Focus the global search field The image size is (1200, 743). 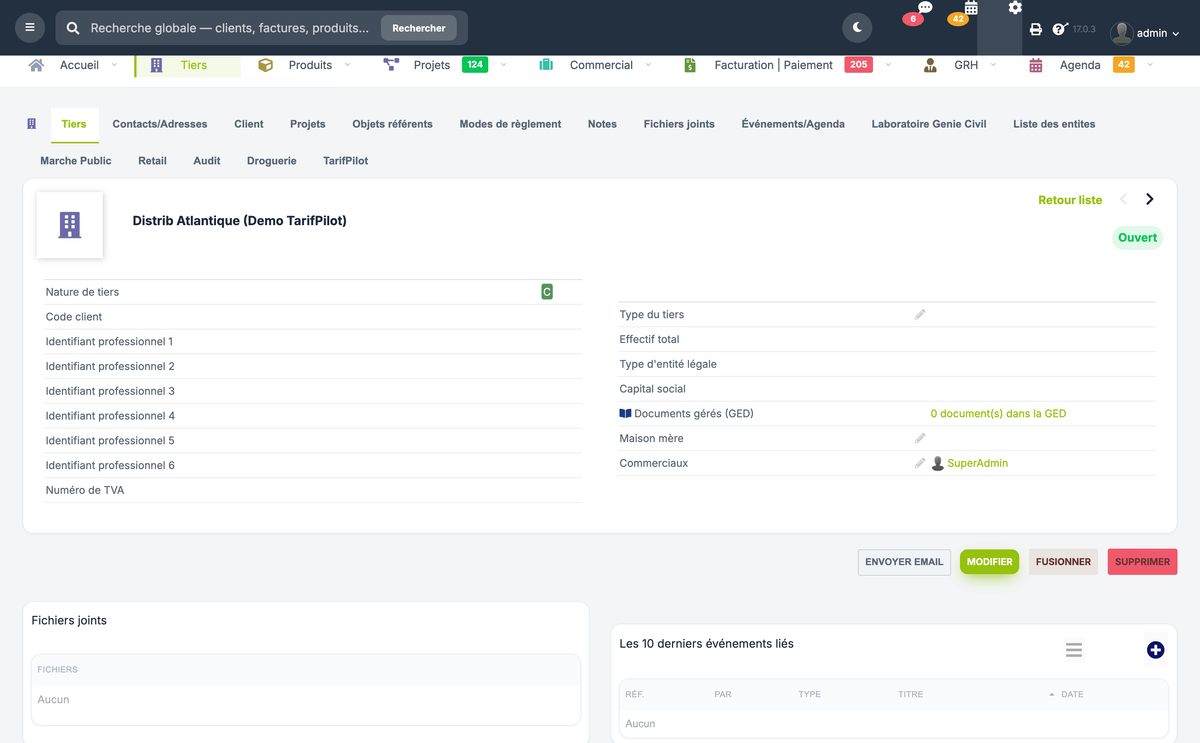pos(230,28)
